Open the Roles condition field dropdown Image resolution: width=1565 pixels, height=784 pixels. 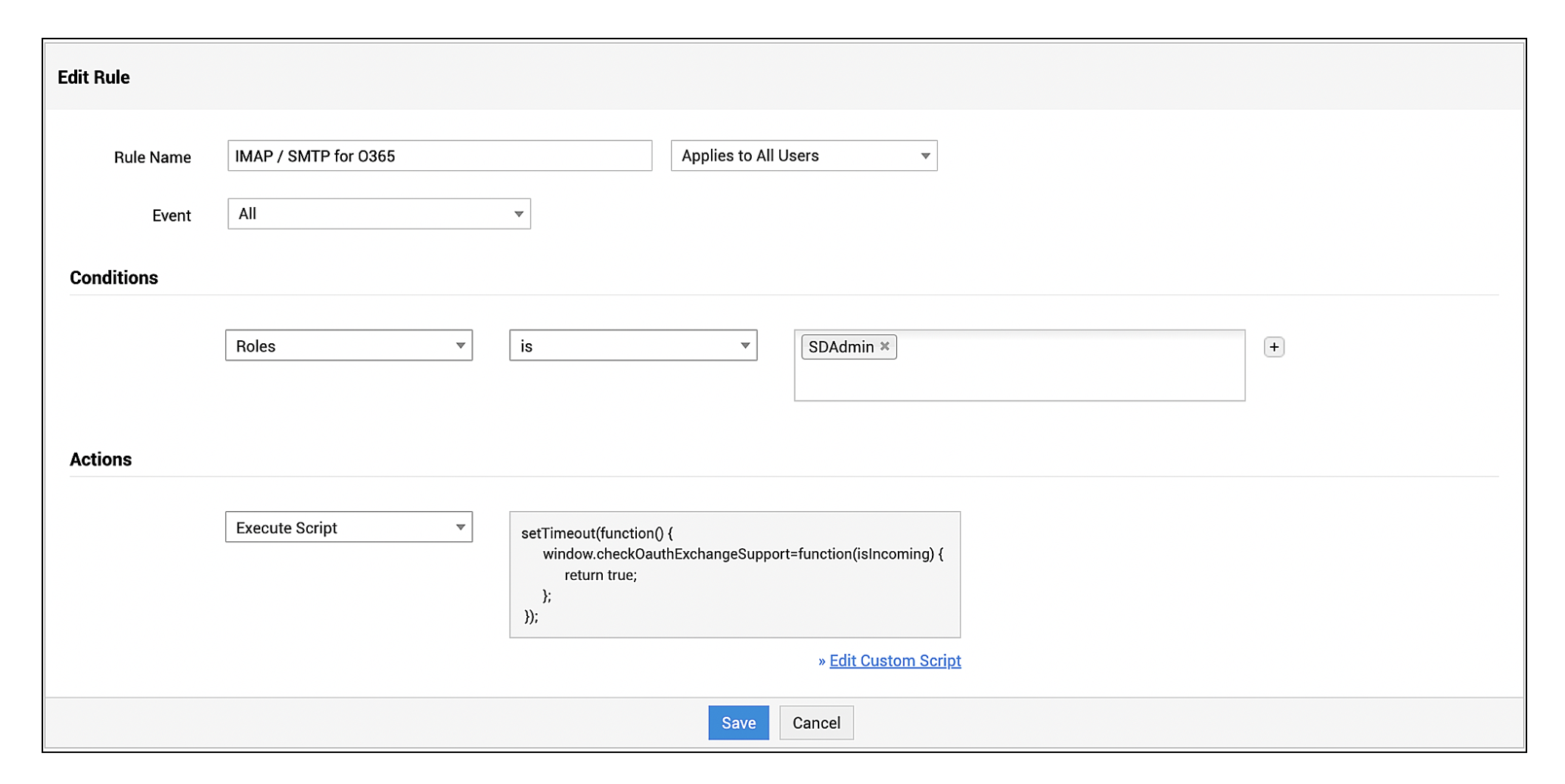(x=349, y=346)
